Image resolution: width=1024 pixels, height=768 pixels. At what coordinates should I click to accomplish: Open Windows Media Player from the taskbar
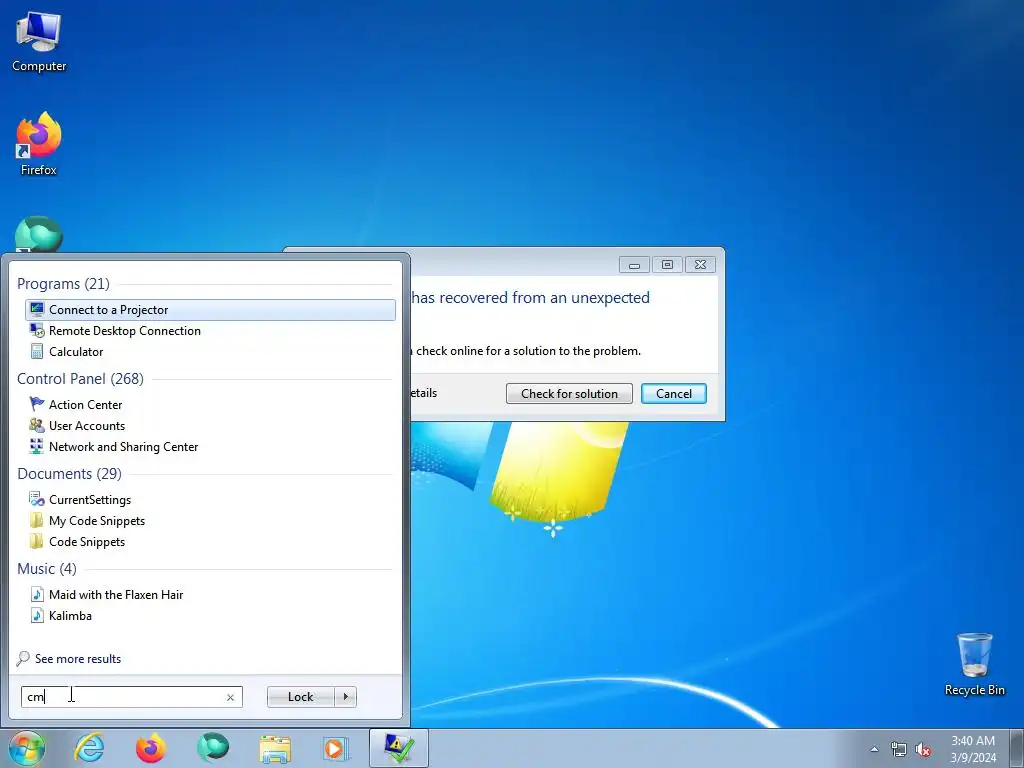click(x=336, y=748)
